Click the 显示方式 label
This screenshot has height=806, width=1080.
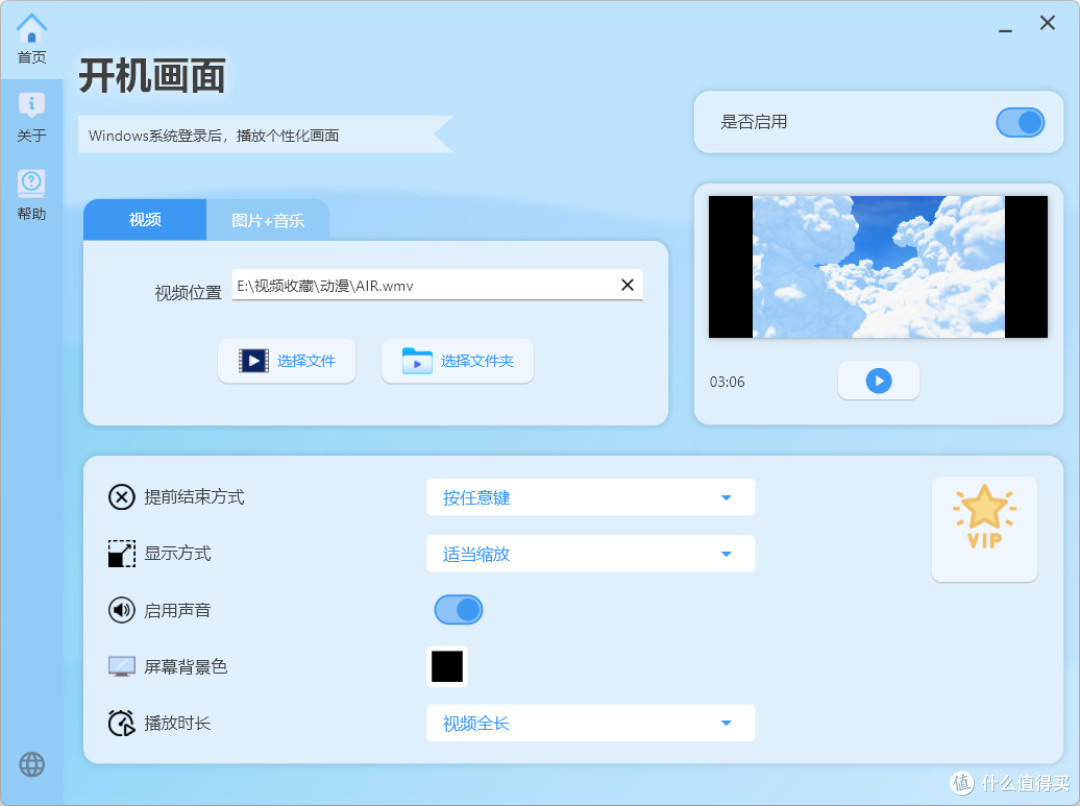[177, 553]
